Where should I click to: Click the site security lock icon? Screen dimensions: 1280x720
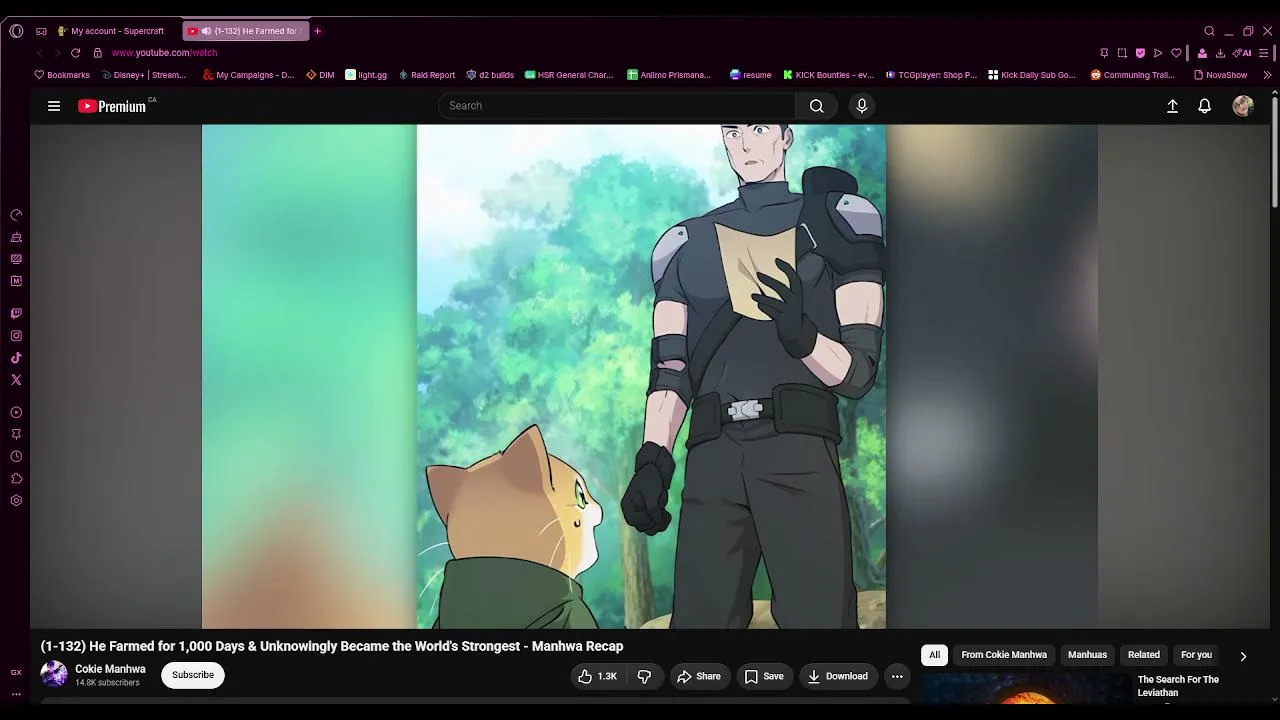(97, 53)
